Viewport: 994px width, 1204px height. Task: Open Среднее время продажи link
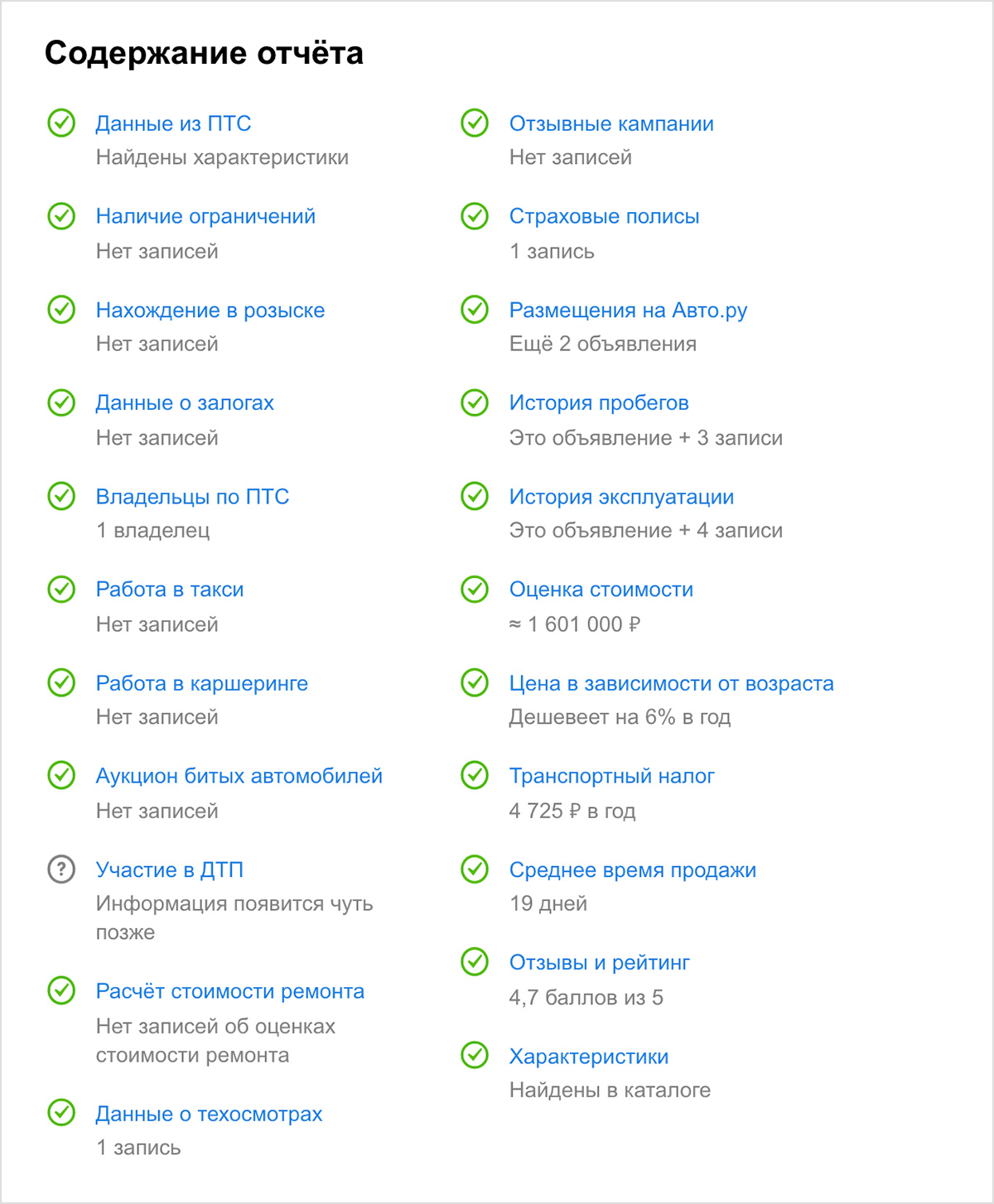(x=633, y=869)
